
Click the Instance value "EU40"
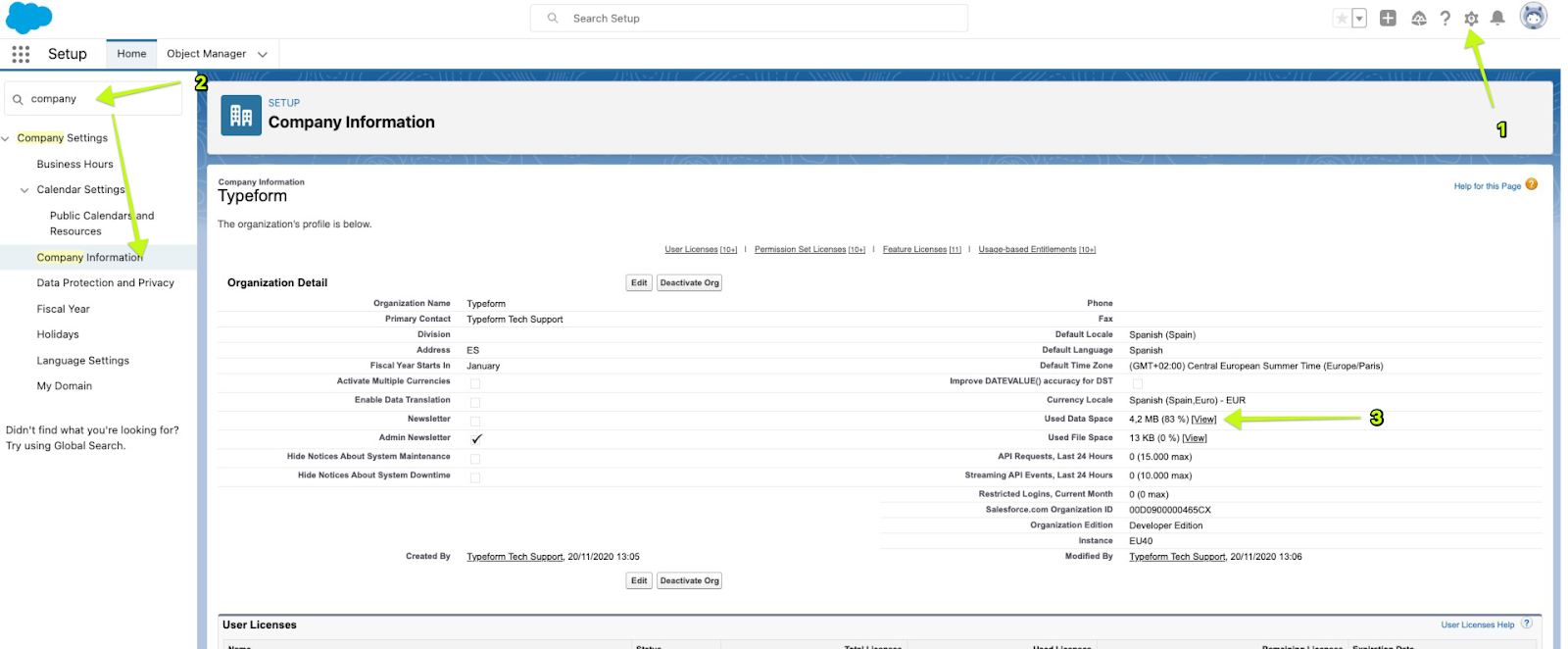(1141, 541)
